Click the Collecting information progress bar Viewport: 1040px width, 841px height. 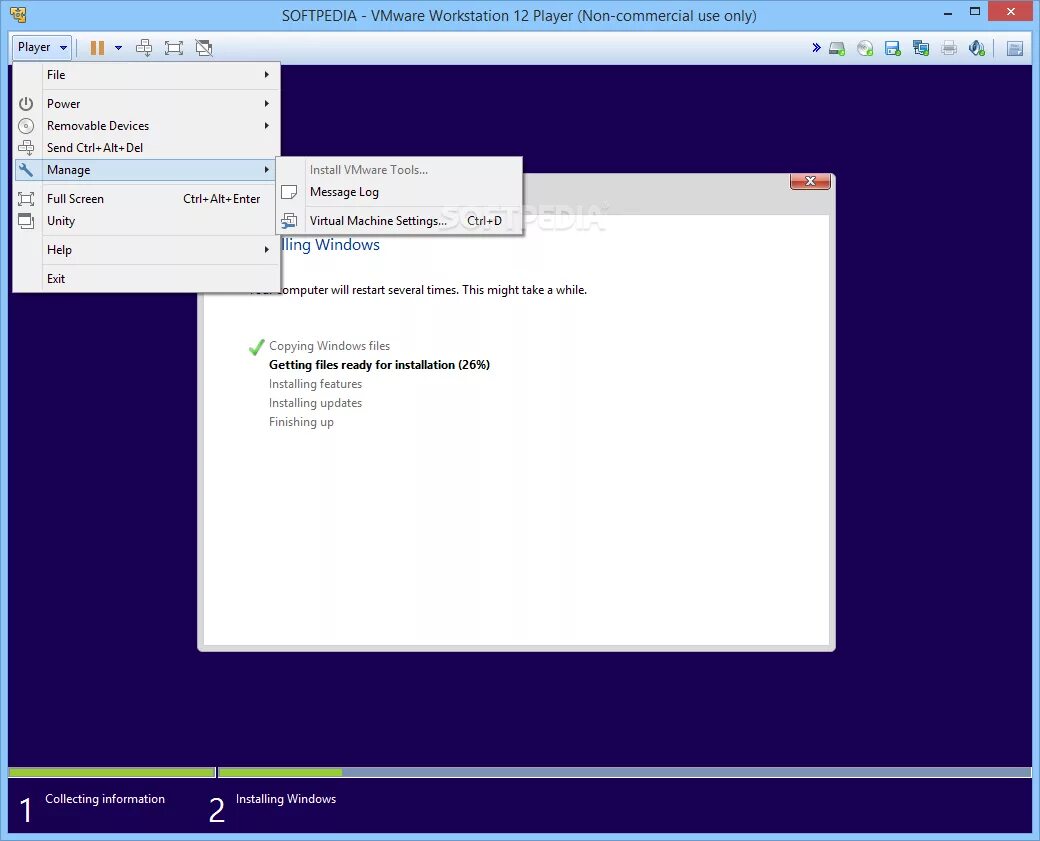click(x=110, y=772)
